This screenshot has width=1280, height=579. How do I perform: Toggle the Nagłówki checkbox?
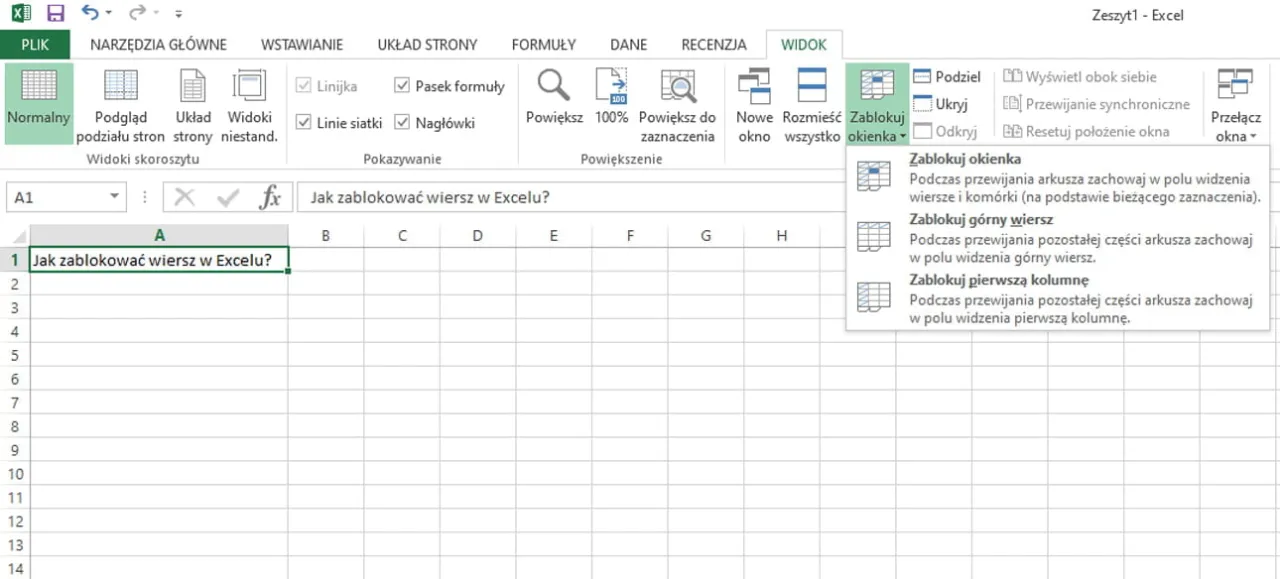pos(402,123)
